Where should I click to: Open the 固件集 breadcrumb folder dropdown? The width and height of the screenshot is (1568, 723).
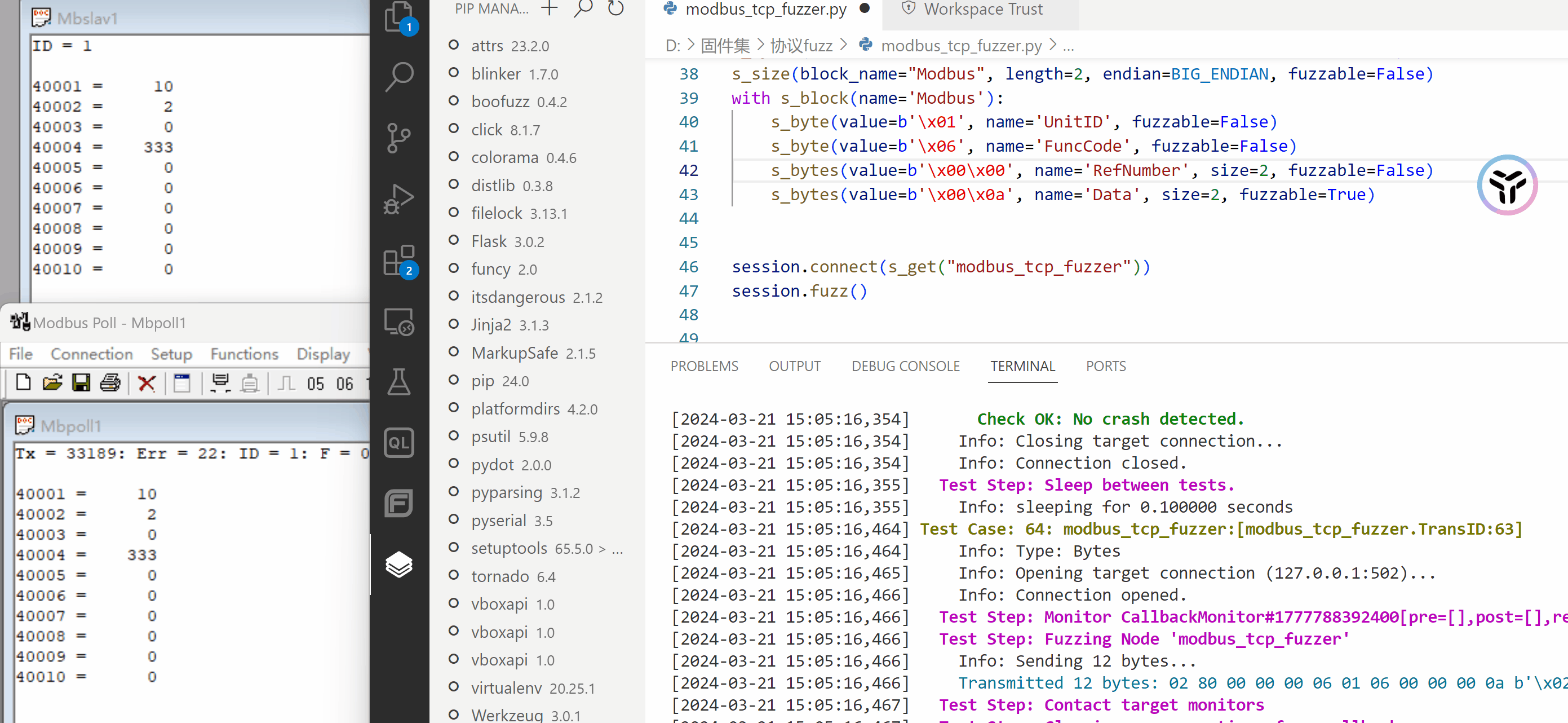724,46
